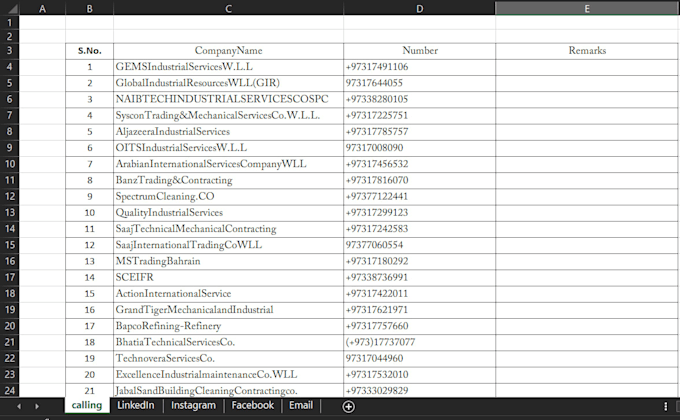Viewport: 680px width, 420px height.
Task: Click phone number +97317491106
Action: tap(419, 67)
